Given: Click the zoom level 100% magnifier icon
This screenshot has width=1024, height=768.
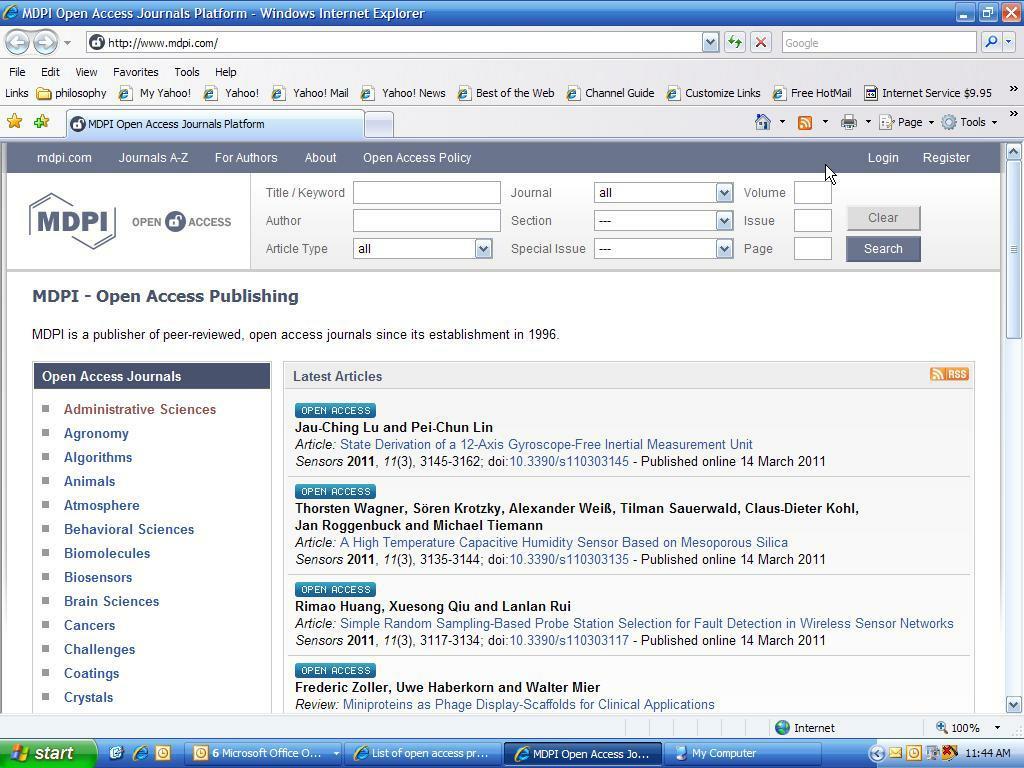Looking at the screenshot, I should coord(942,728).
